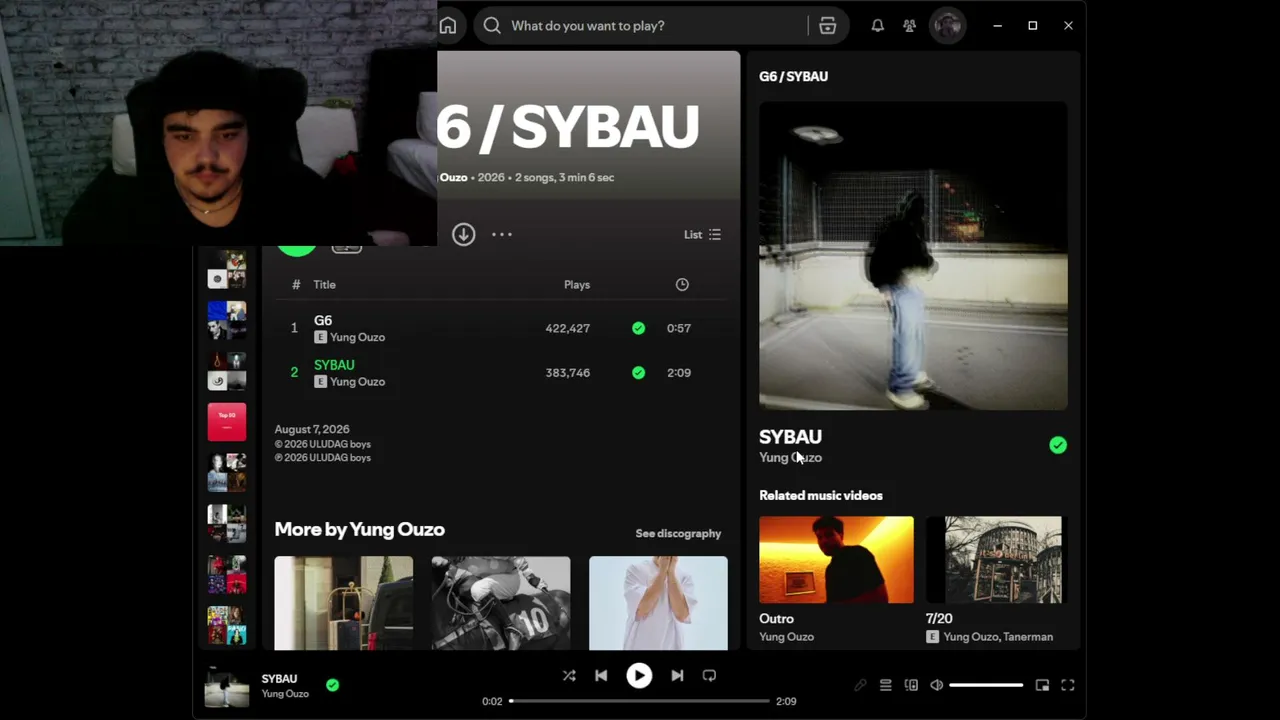Open the user profile avatar menu

[947, 26]
